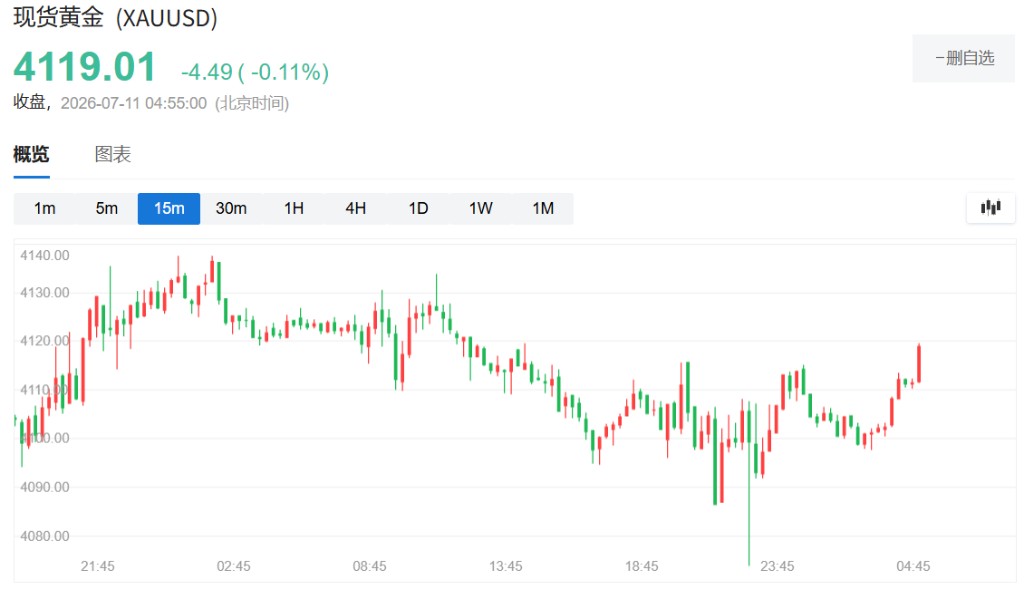The image size is (1024, 590).
Task: Select the 15m timeframe
Action: [x=169, y=208]
